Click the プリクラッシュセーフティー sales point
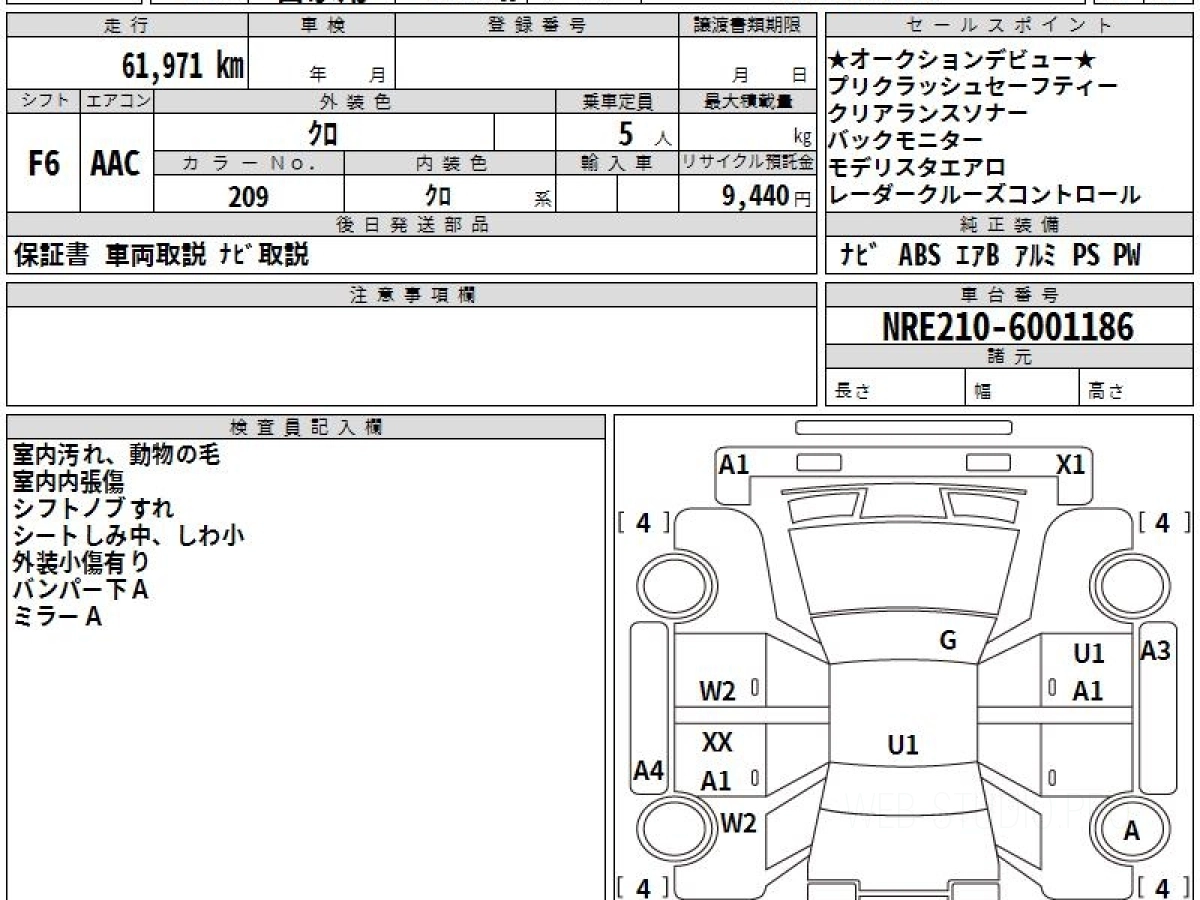Image resolution: width=1200 pixels, height=900 pixels. [973, 87]
